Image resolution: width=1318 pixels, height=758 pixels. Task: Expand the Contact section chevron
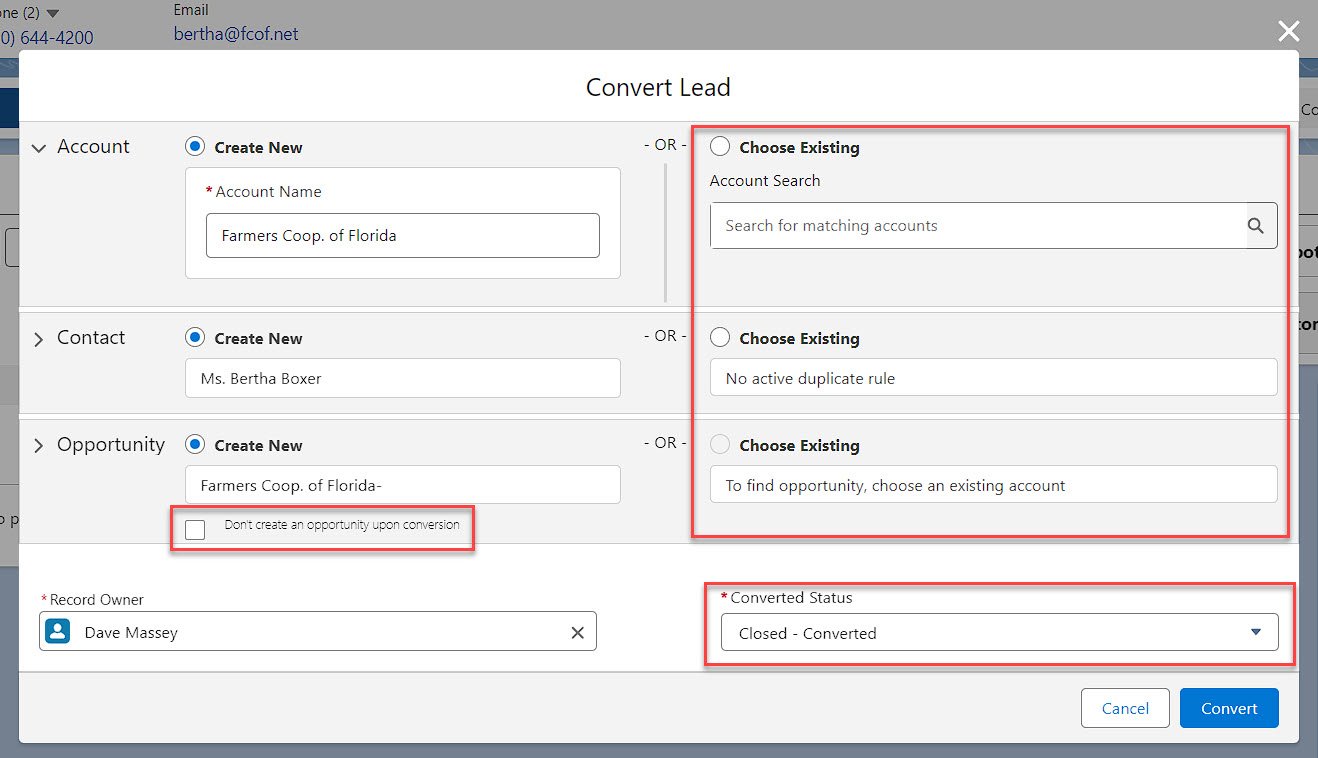[39, 339]
